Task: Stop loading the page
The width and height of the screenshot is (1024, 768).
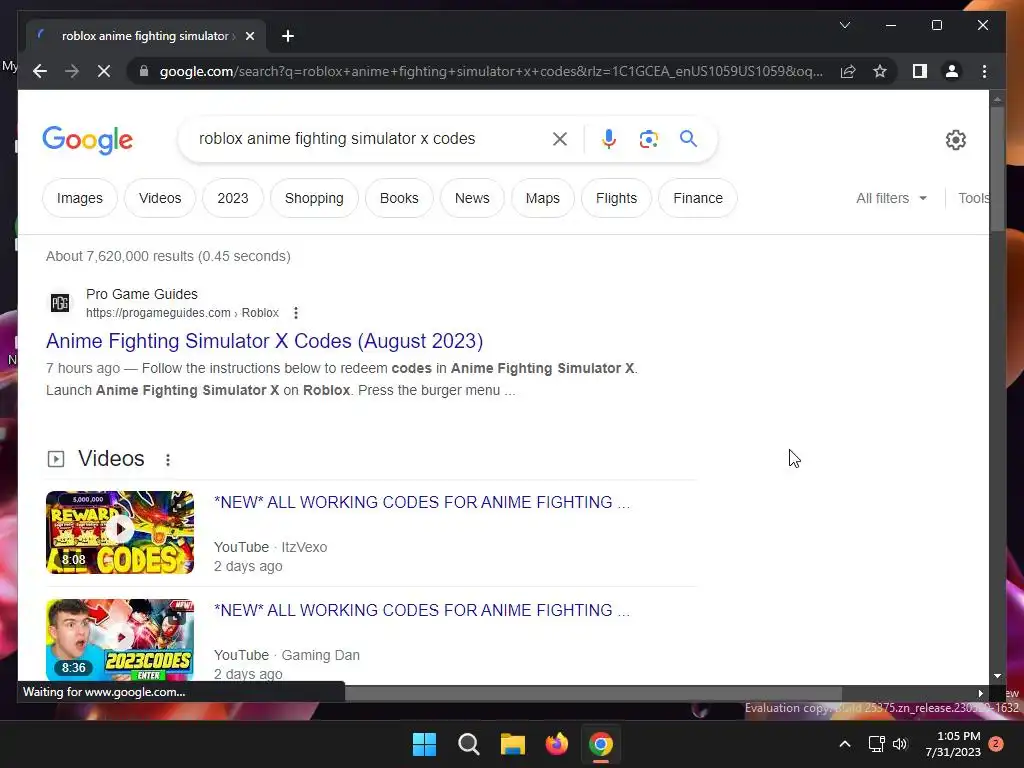Action: point(104,71)
